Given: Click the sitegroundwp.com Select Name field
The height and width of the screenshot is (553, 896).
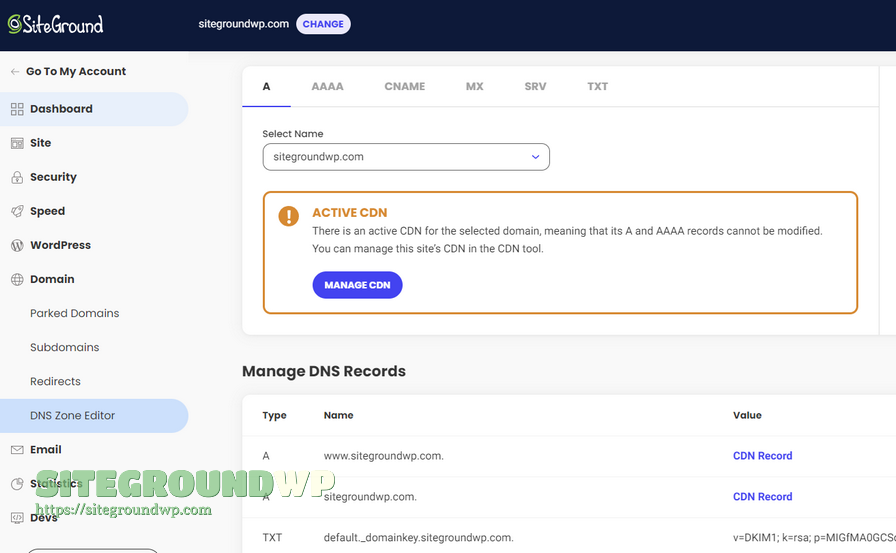Looking at the screenshot, I should click(406, 157).
